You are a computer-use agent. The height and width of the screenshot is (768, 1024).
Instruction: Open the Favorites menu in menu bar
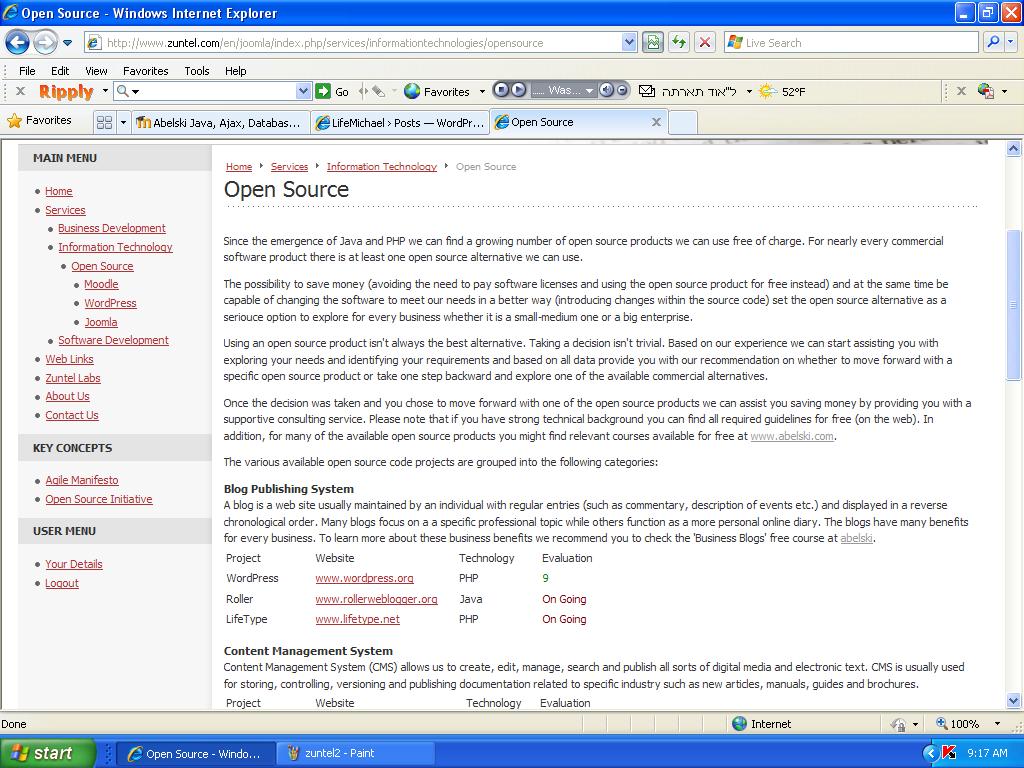click(146, 71)
